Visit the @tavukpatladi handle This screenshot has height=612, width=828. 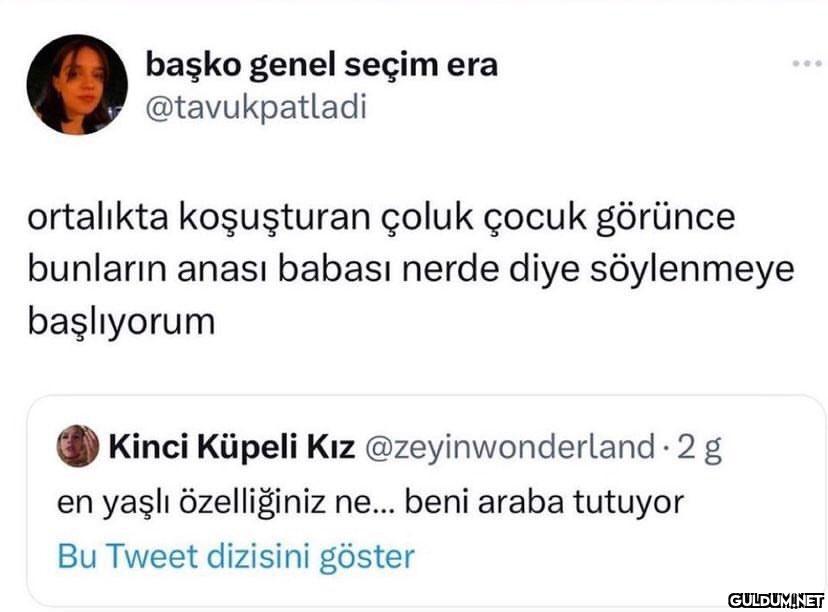256,107
